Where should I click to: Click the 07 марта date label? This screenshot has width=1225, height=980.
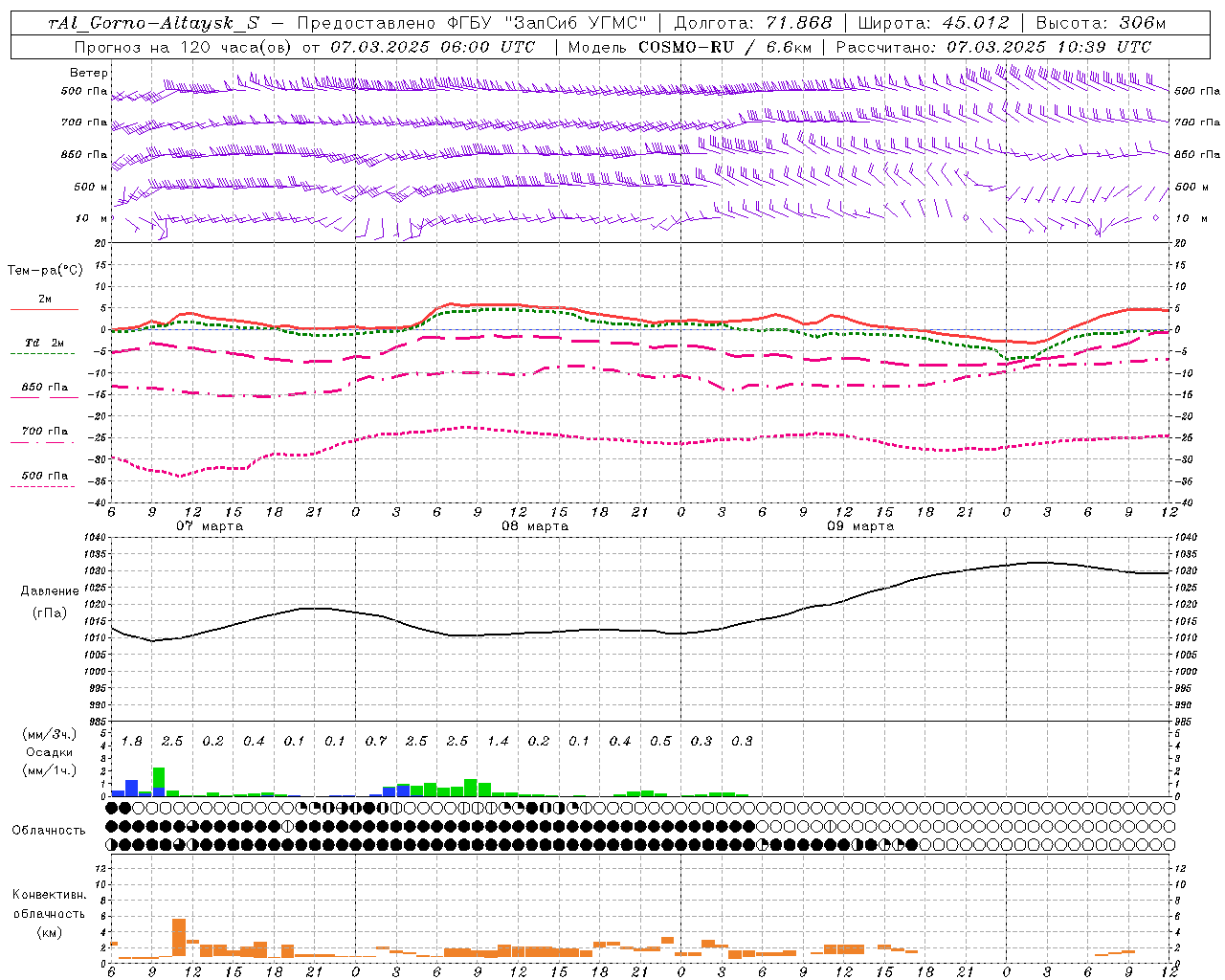tap(210, 526)
